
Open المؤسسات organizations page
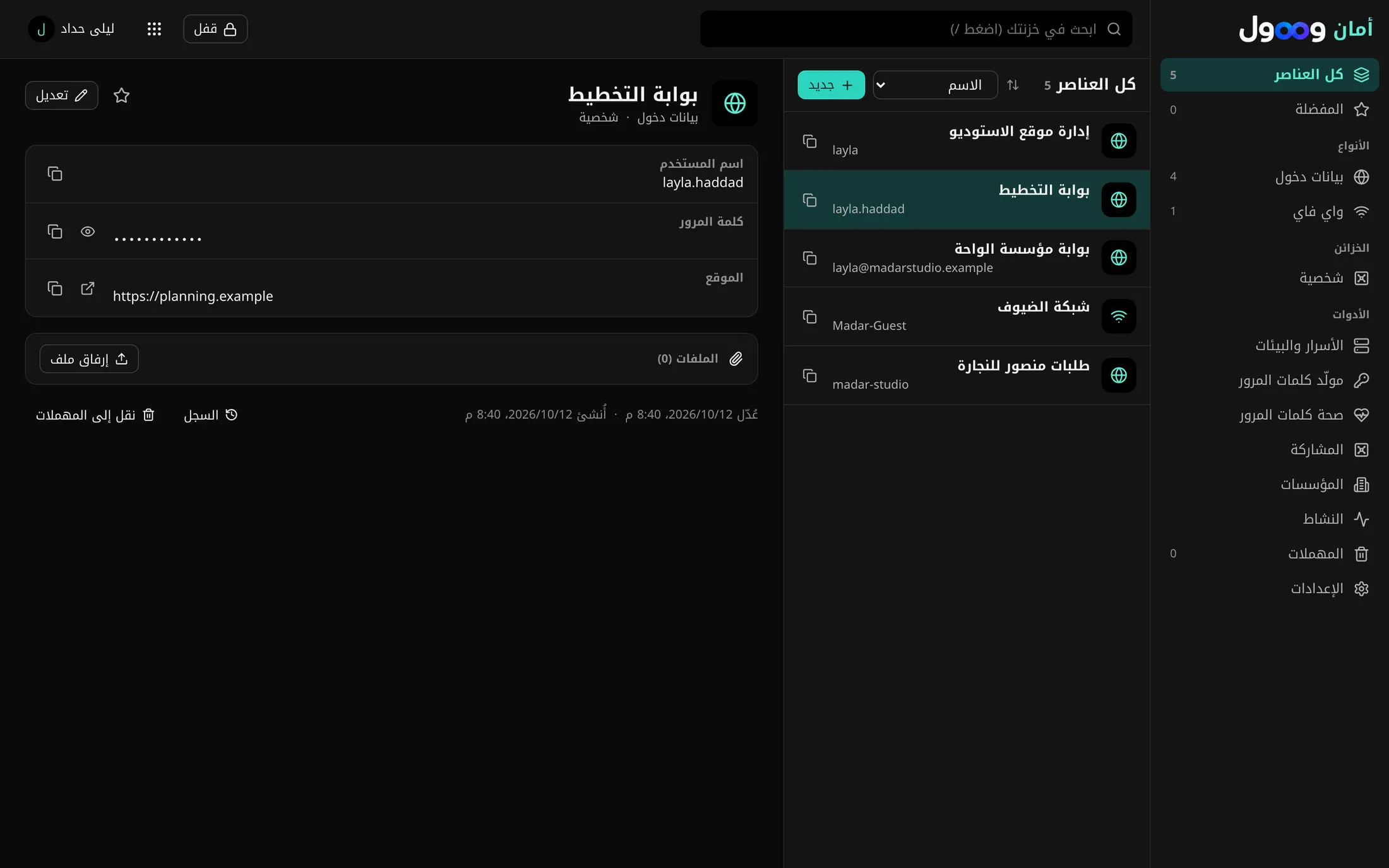pos(1270,484)
